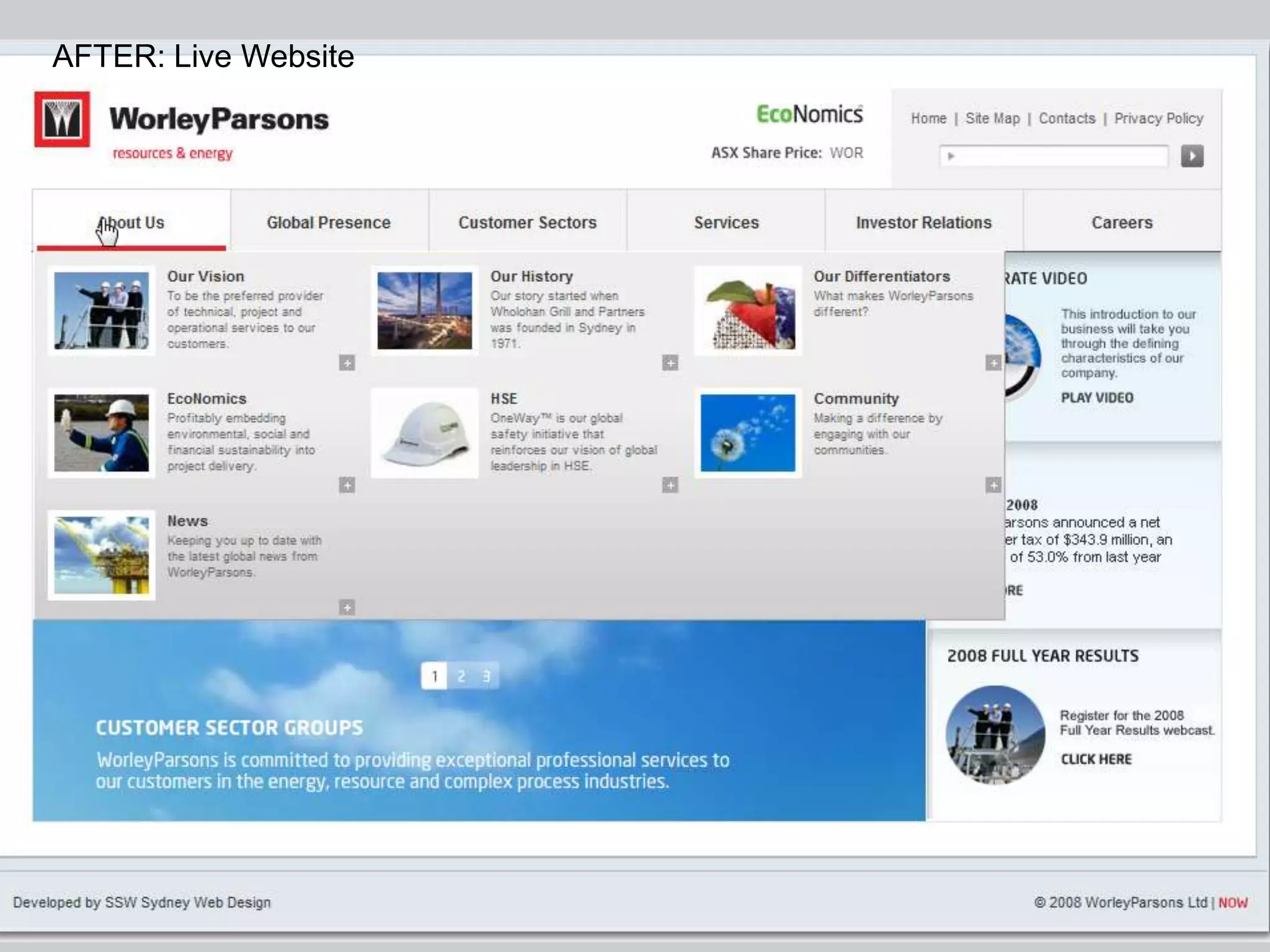Expand Our Differentiators with its plus icon

tap(993, 363)
